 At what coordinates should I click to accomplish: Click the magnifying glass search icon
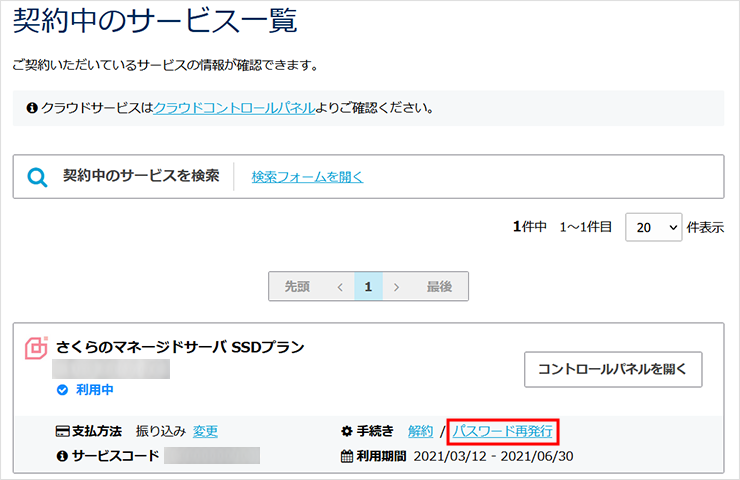click(x=37, y=177)
